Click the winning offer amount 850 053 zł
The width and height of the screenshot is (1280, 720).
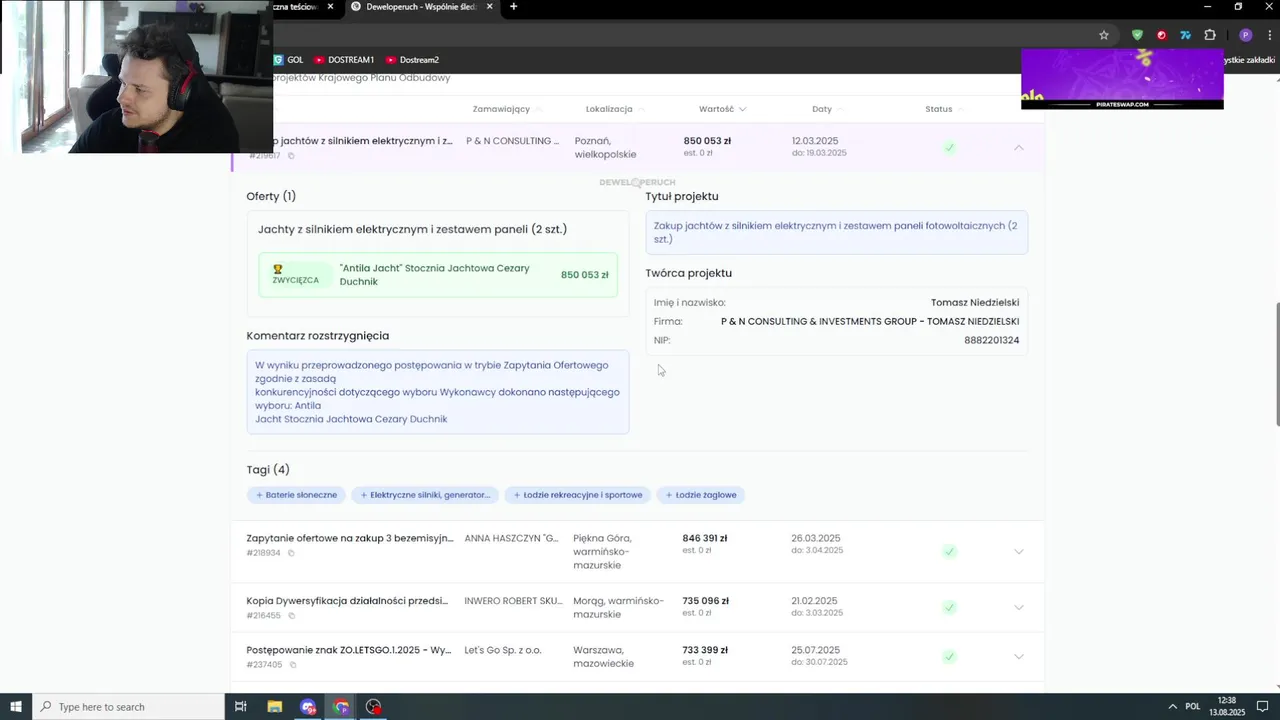click(x=585, y=275)
